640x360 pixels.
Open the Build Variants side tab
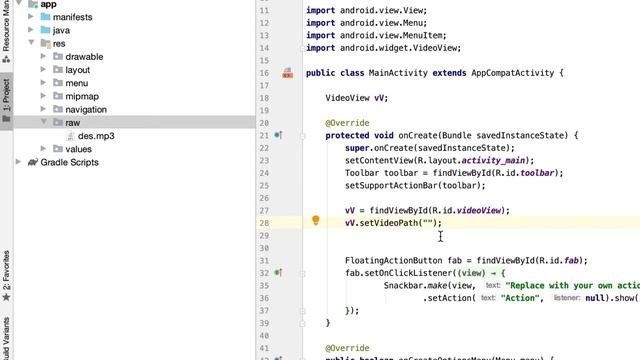point(6,339)
